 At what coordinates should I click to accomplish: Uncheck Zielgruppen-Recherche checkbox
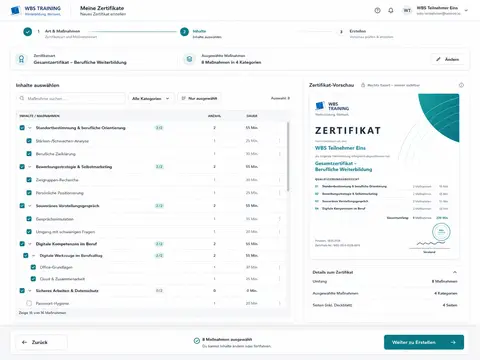[29, 180]
